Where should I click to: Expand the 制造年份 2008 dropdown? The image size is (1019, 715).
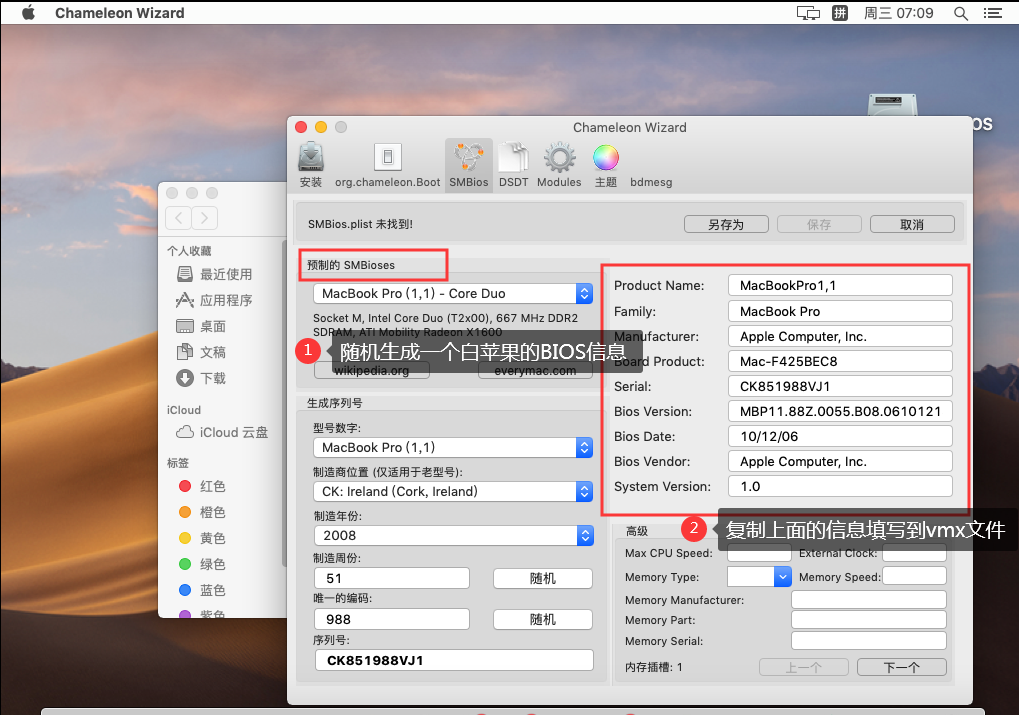(x=453, y=535)
